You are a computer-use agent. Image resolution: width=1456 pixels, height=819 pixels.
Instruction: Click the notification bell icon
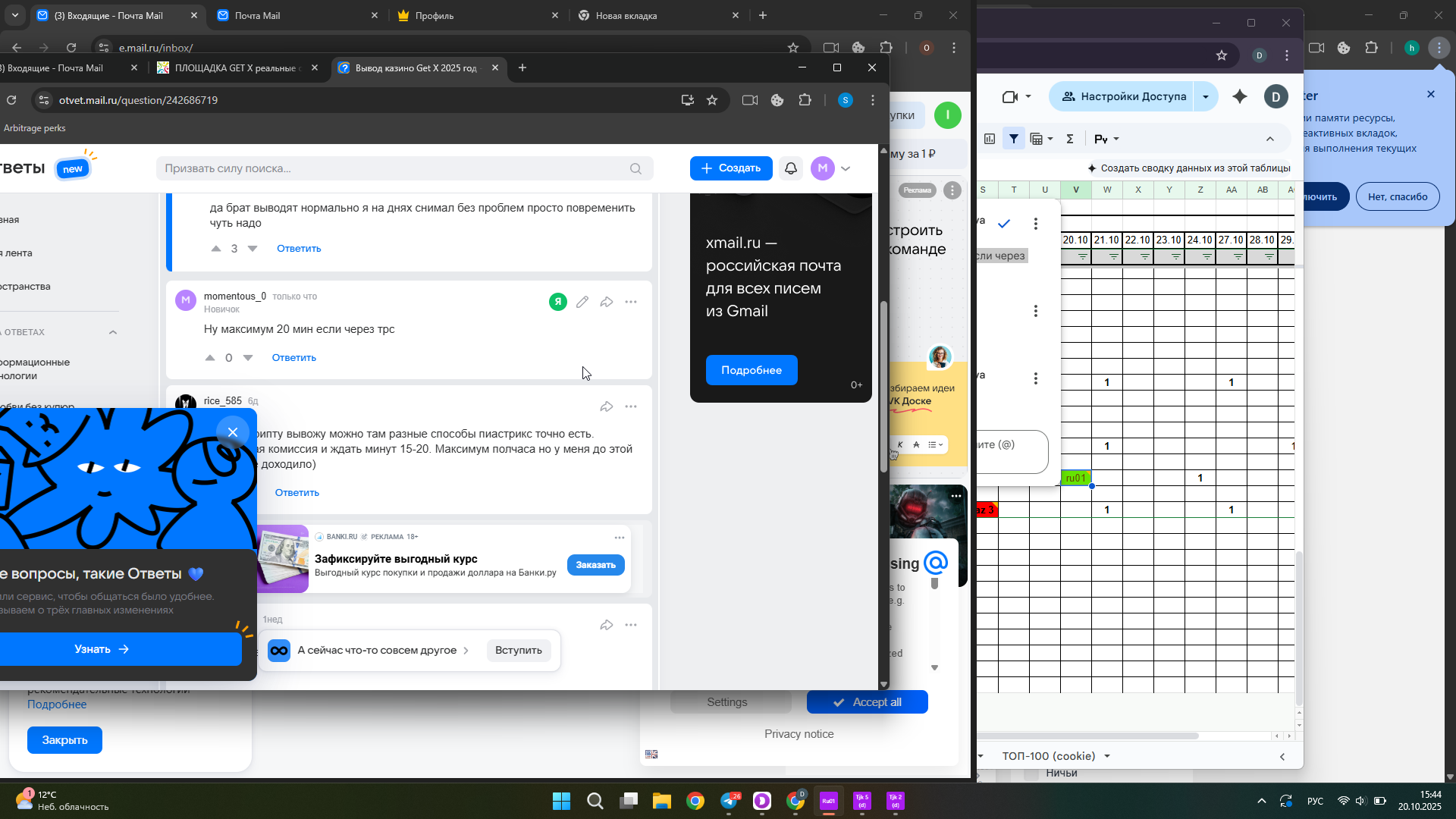coord(791,168)
